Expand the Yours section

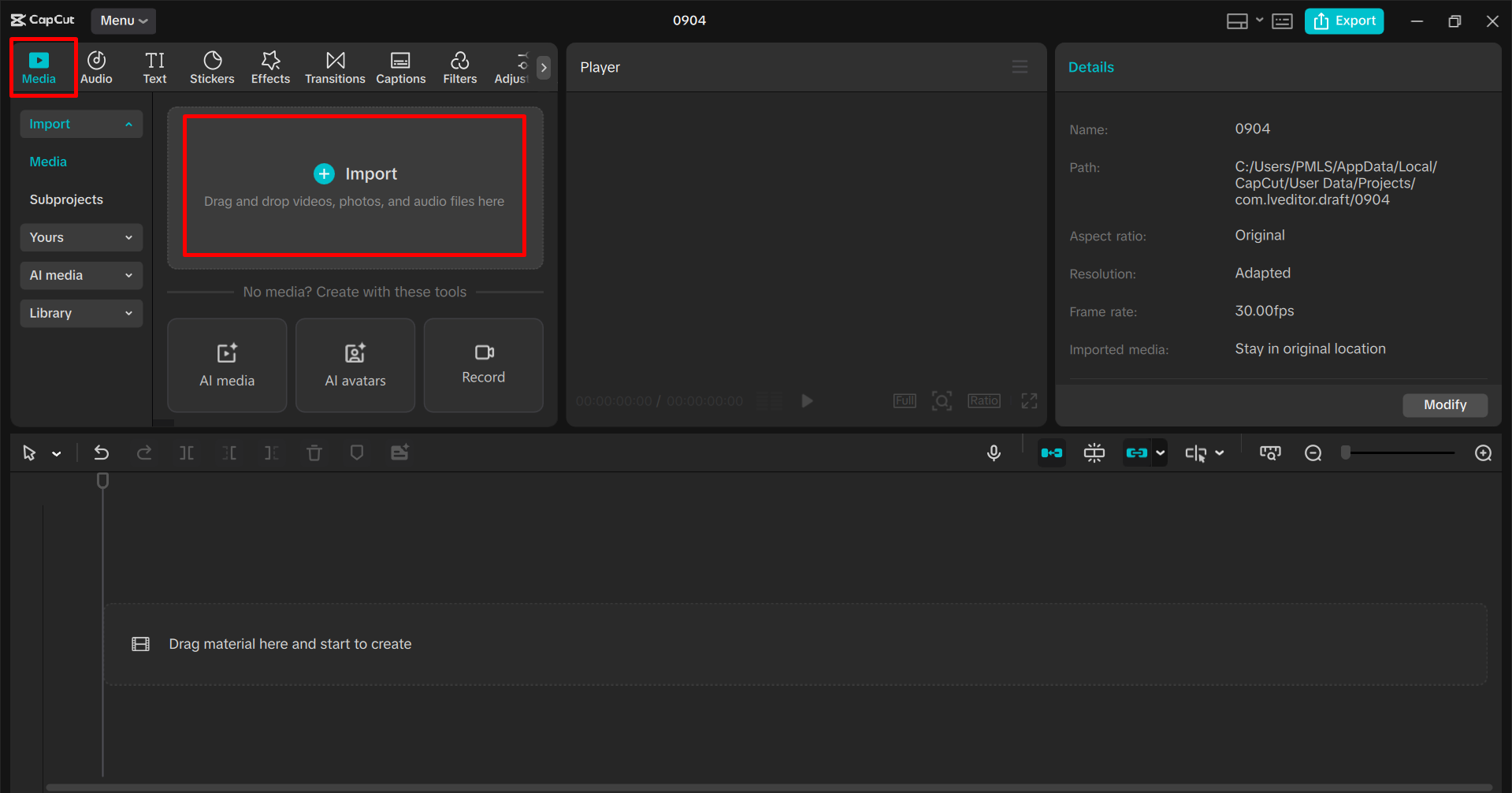coord(81,237)
